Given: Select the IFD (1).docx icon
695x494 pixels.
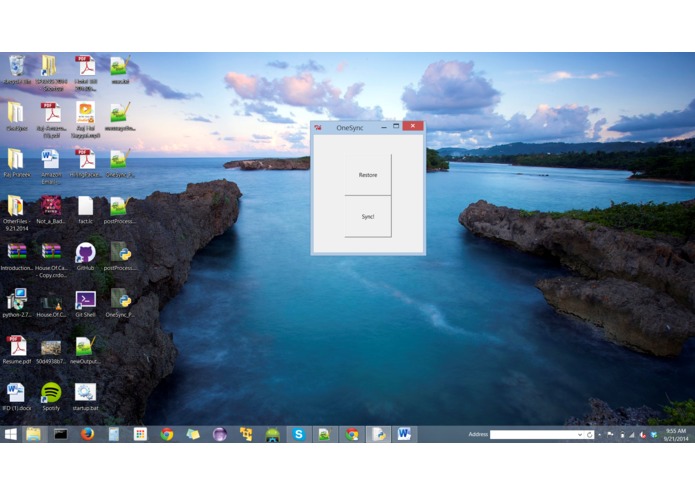Looking at the screenshot, I should [x=17, y=397].
